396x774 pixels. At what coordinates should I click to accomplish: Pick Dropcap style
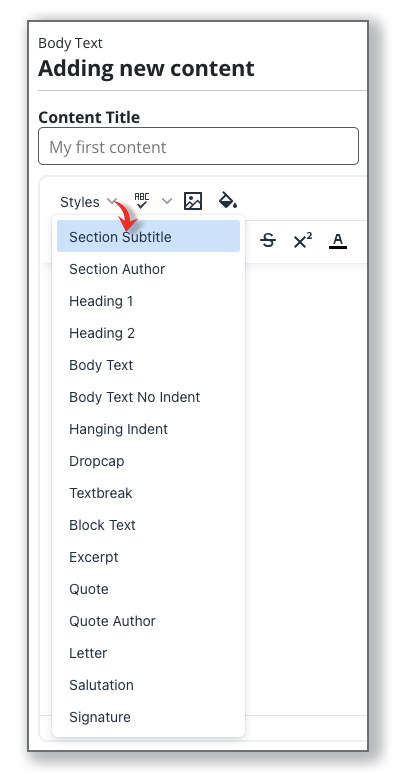click(148, 461)
